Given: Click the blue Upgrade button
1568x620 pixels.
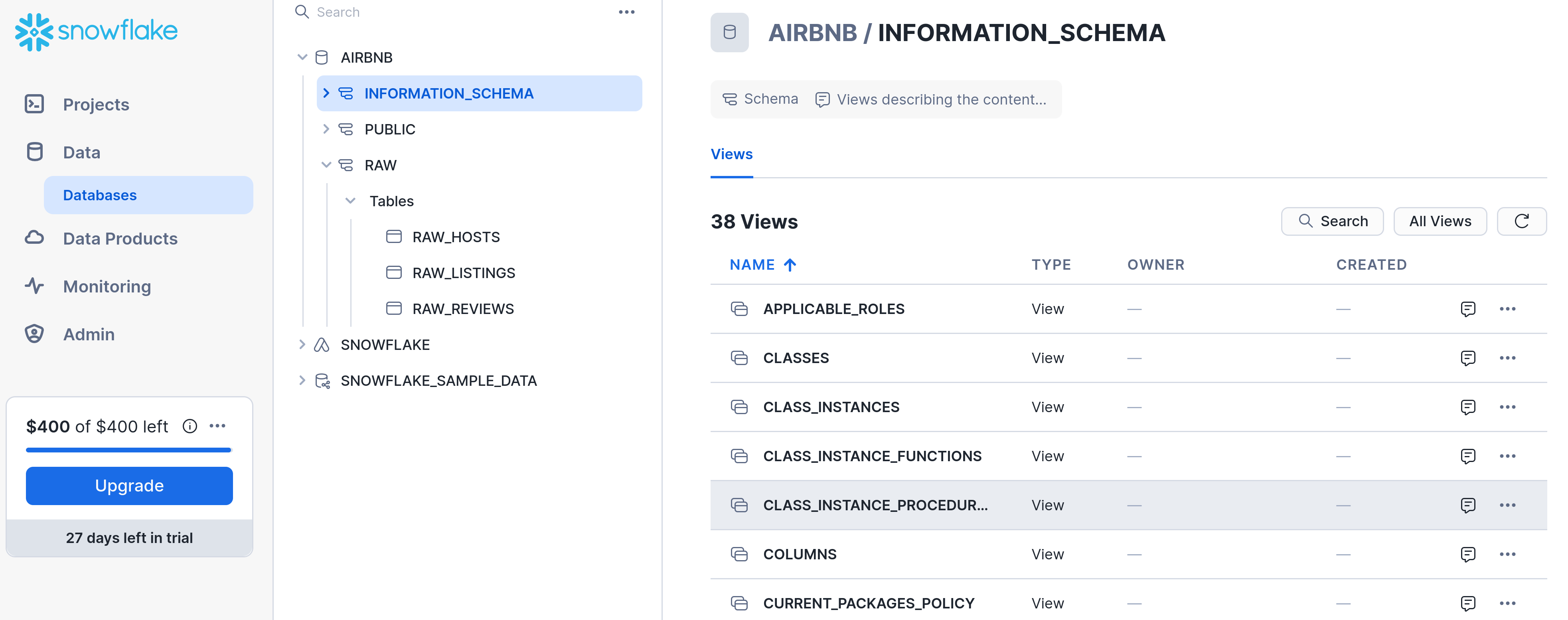Looking at the screenshot, I should point(129,485).
